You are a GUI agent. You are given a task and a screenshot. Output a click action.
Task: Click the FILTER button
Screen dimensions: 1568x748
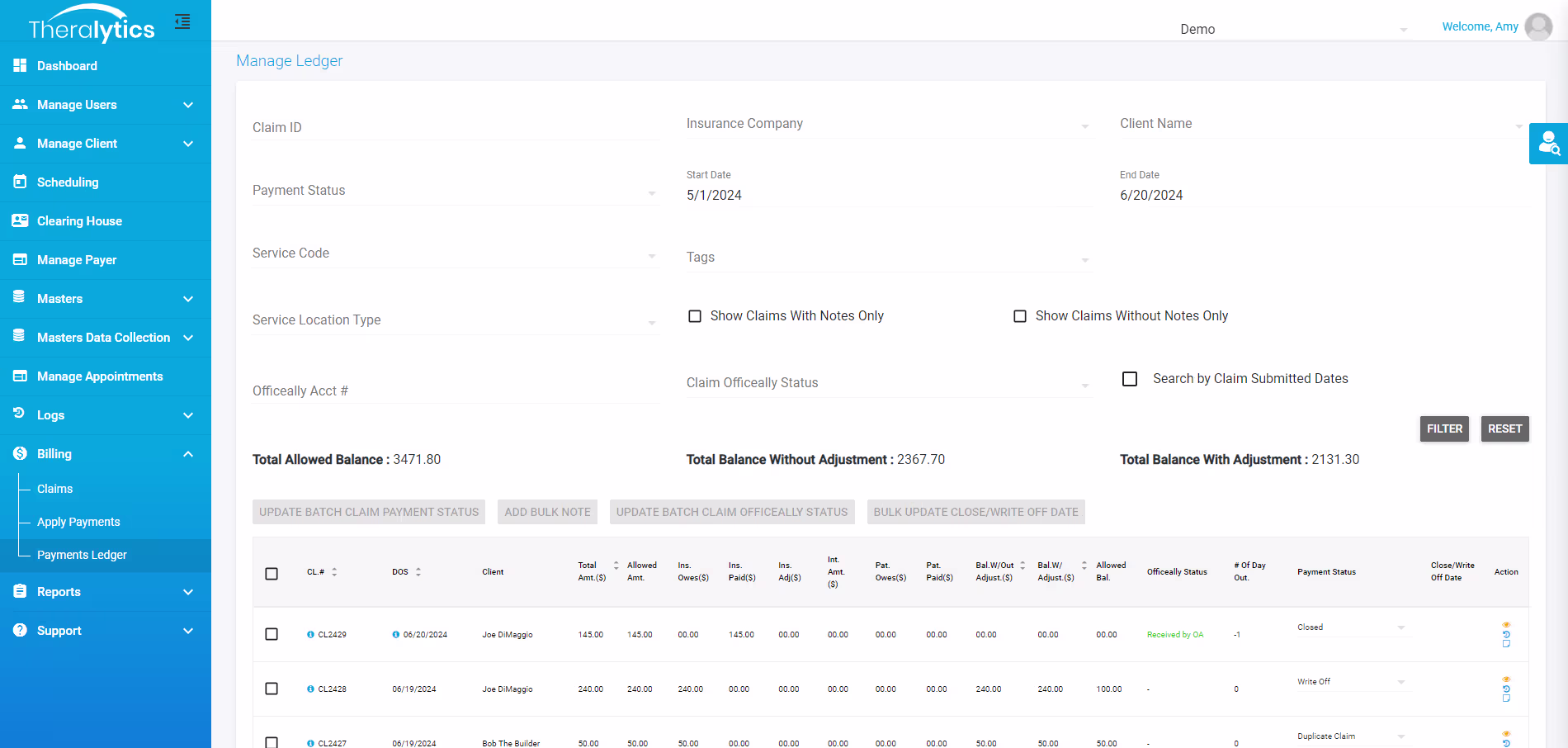[1444, 428]
